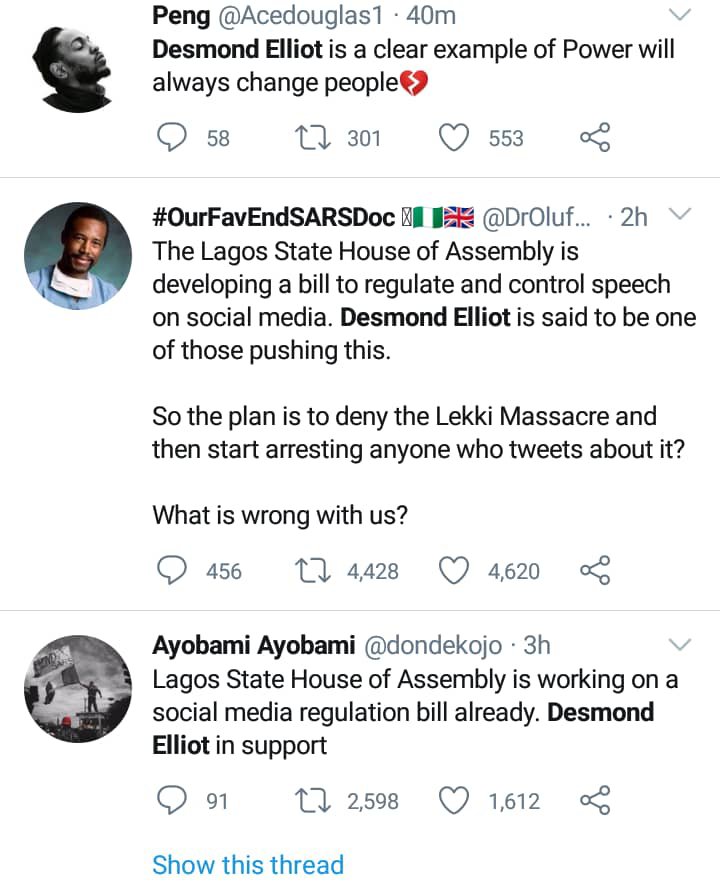This screenshot has width=720, height=892.
Task: Open the share icon on Peng's tweet
Action: point(595,138)
